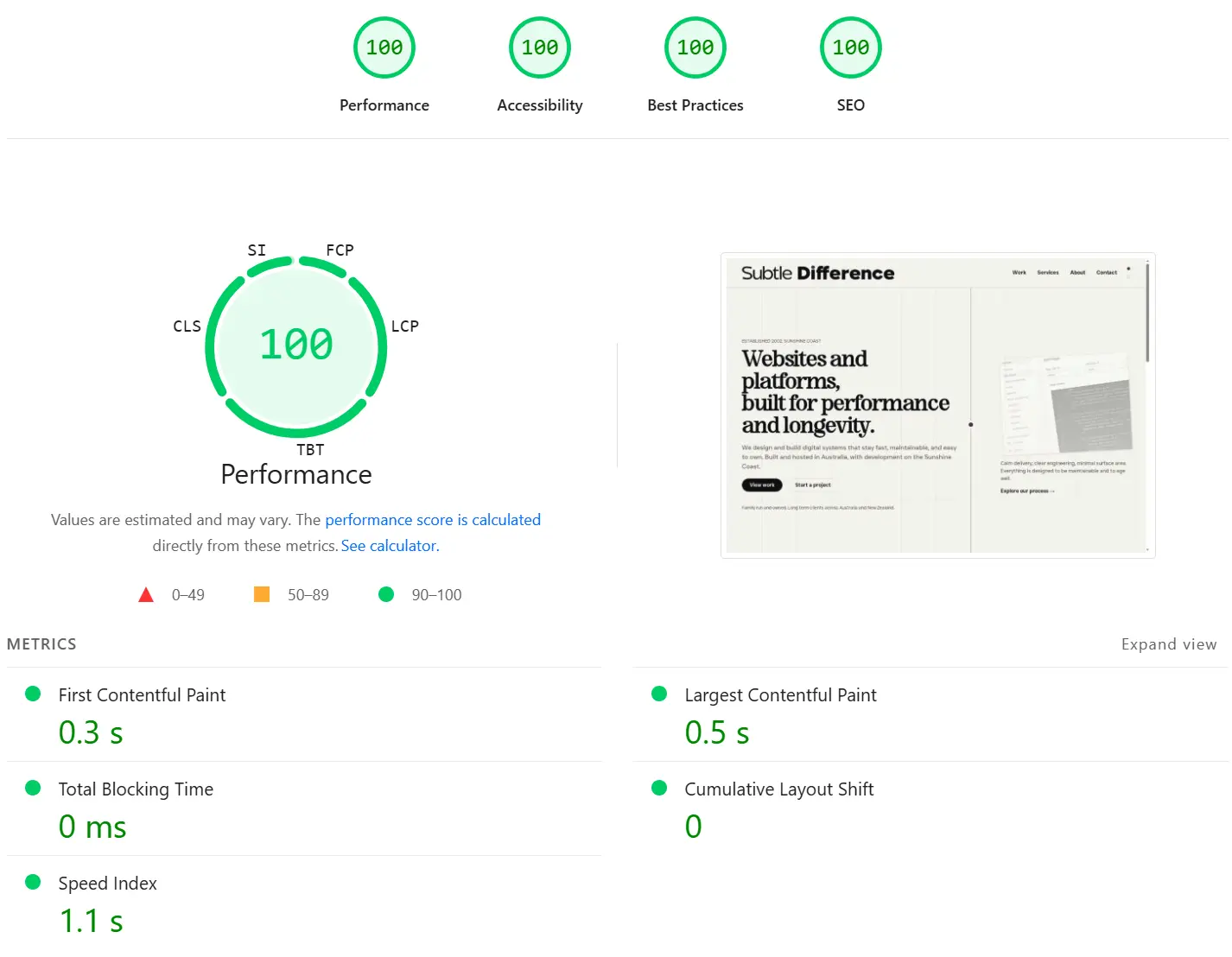Click the orange square 50–89 legend icon
The image size is (1232, 957).
[262, 594]
